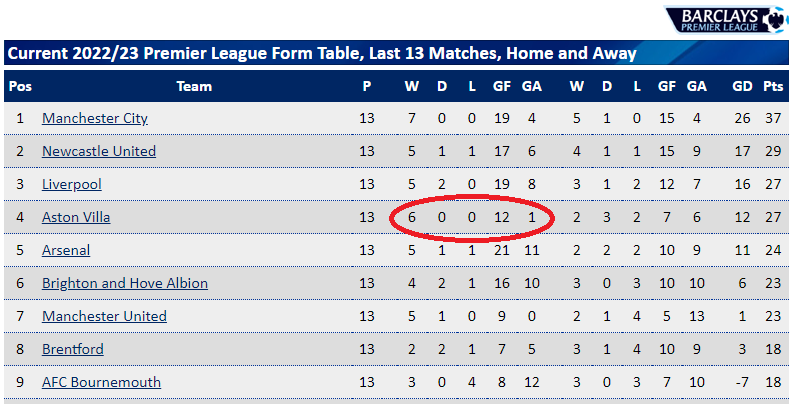The width and height of the screenshot is (796, 404).
Task: Click Arsenal's home goals for 21
Action: click(502, 250)
